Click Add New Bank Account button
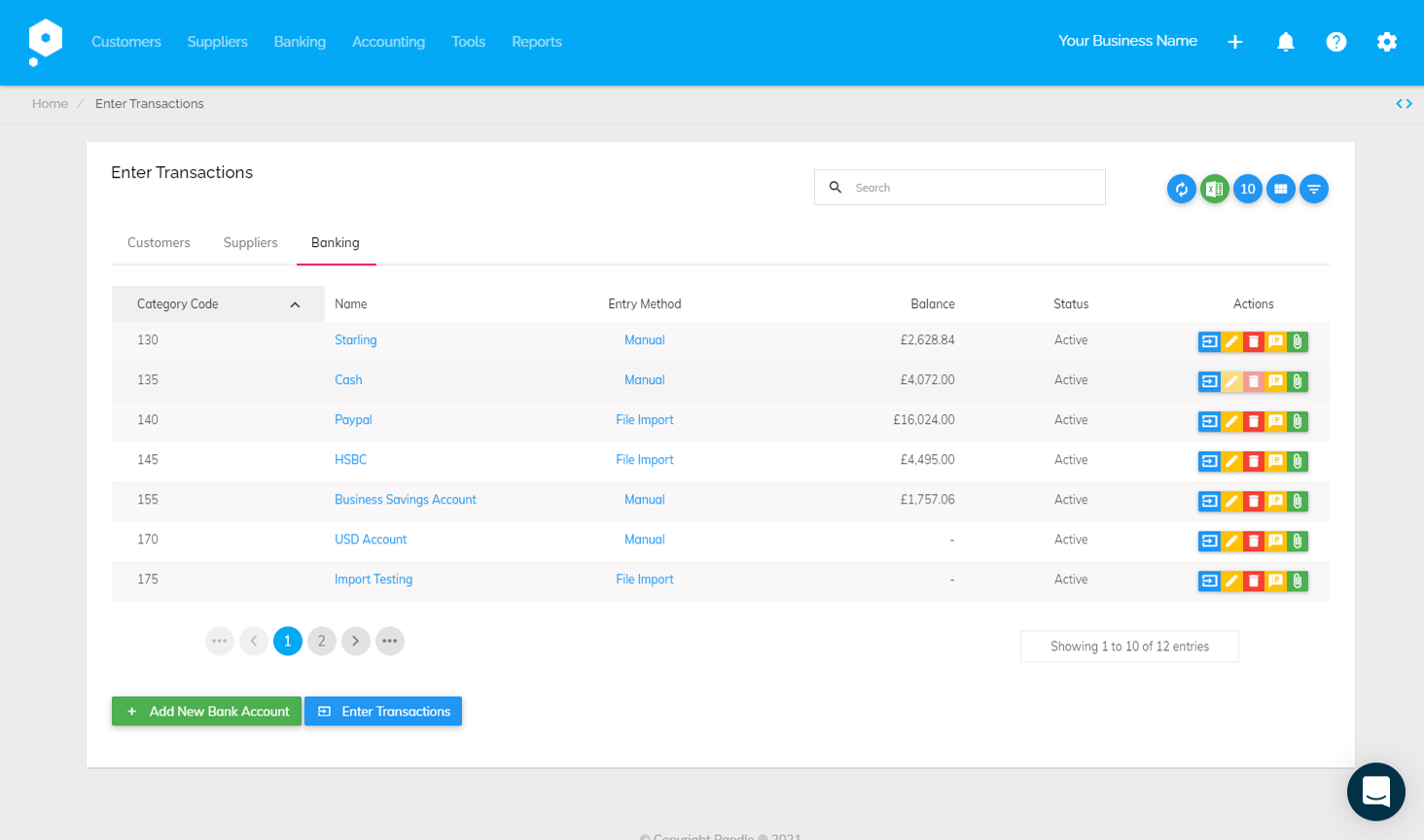Screen dimensions: 1424x840 [206, 712]
